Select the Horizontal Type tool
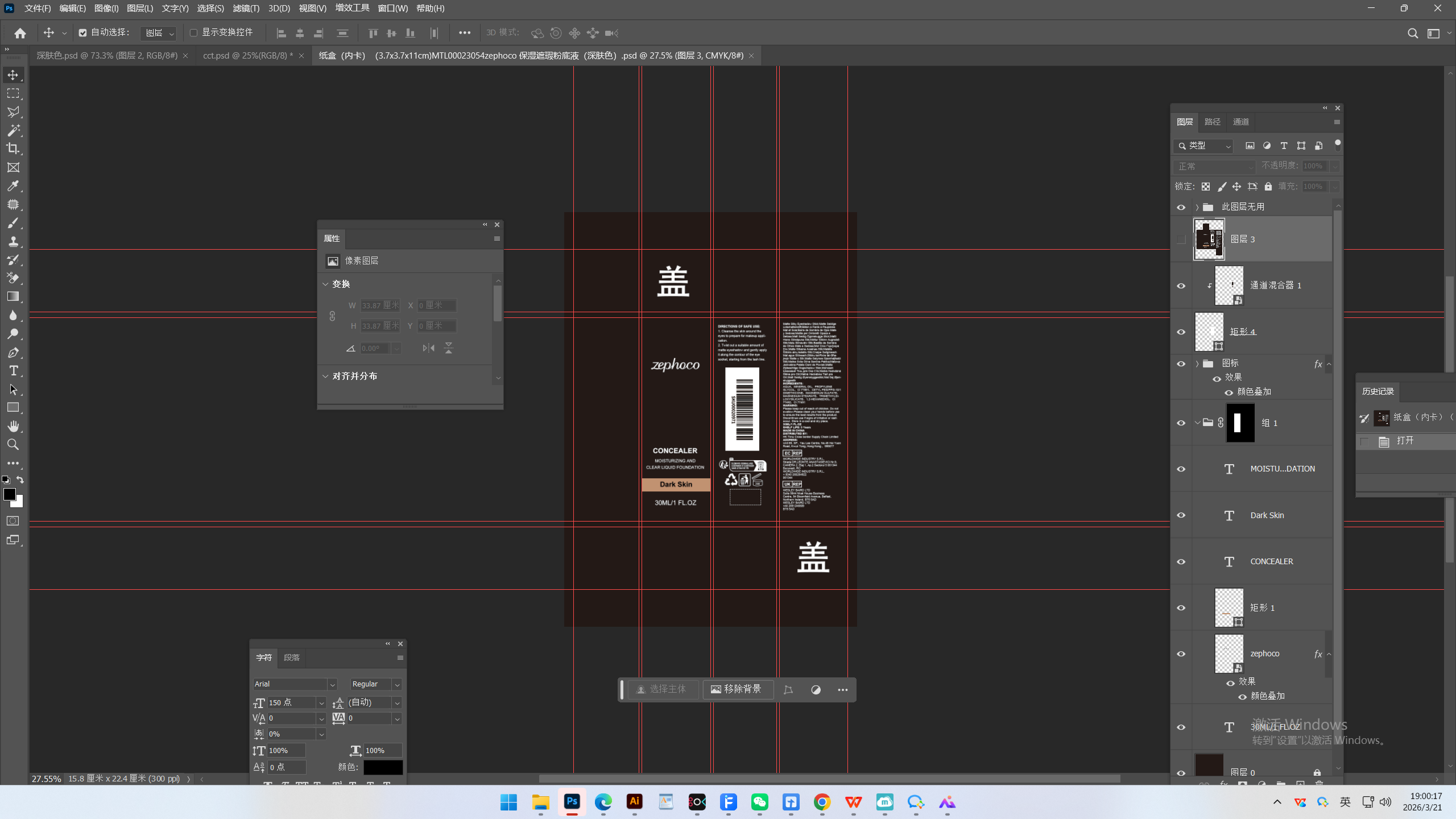The image size is (1456, 819). 13,371
